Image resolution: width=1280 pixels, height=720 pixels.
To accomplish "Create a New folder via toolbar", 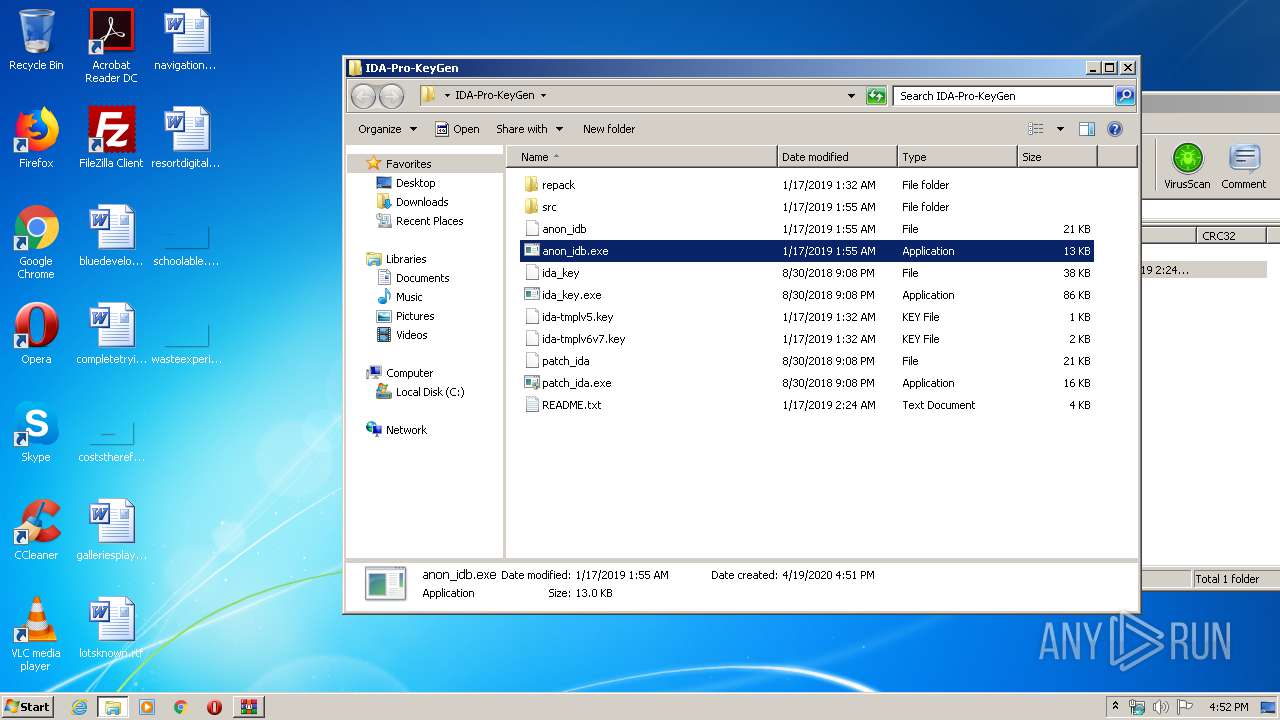I will pyautogui.click(x=609, y=129).
